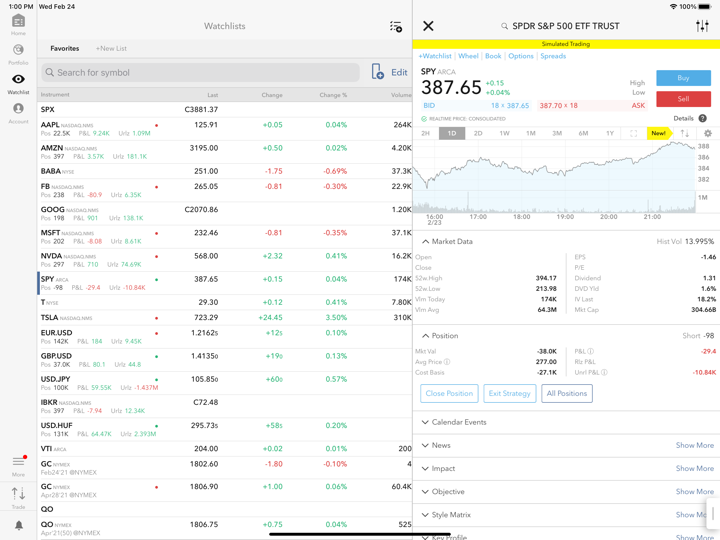Open the Home tab in sidebar
This screenshot has width=720, height=540.
pyautogui.click(x=18, y=24)
